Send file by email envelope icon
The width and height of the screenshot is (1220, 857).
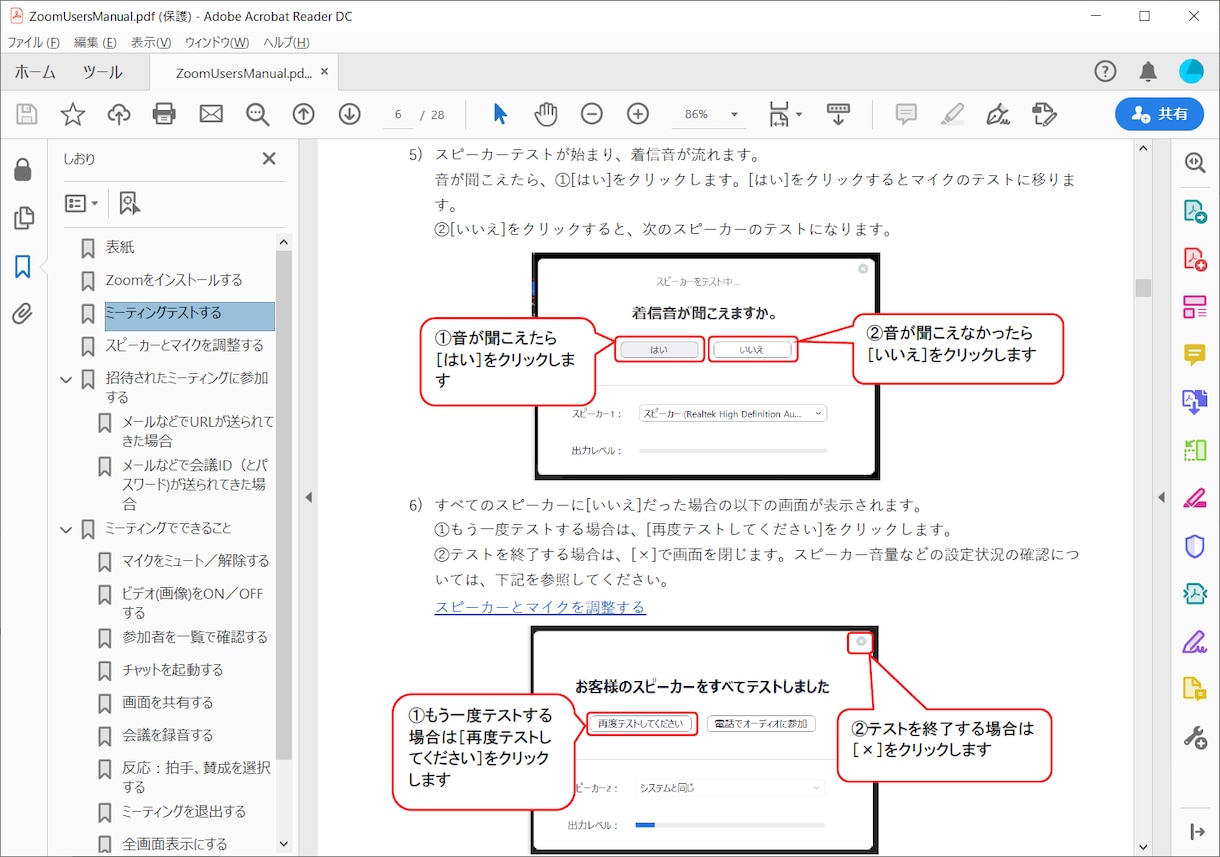coord(211,114)
